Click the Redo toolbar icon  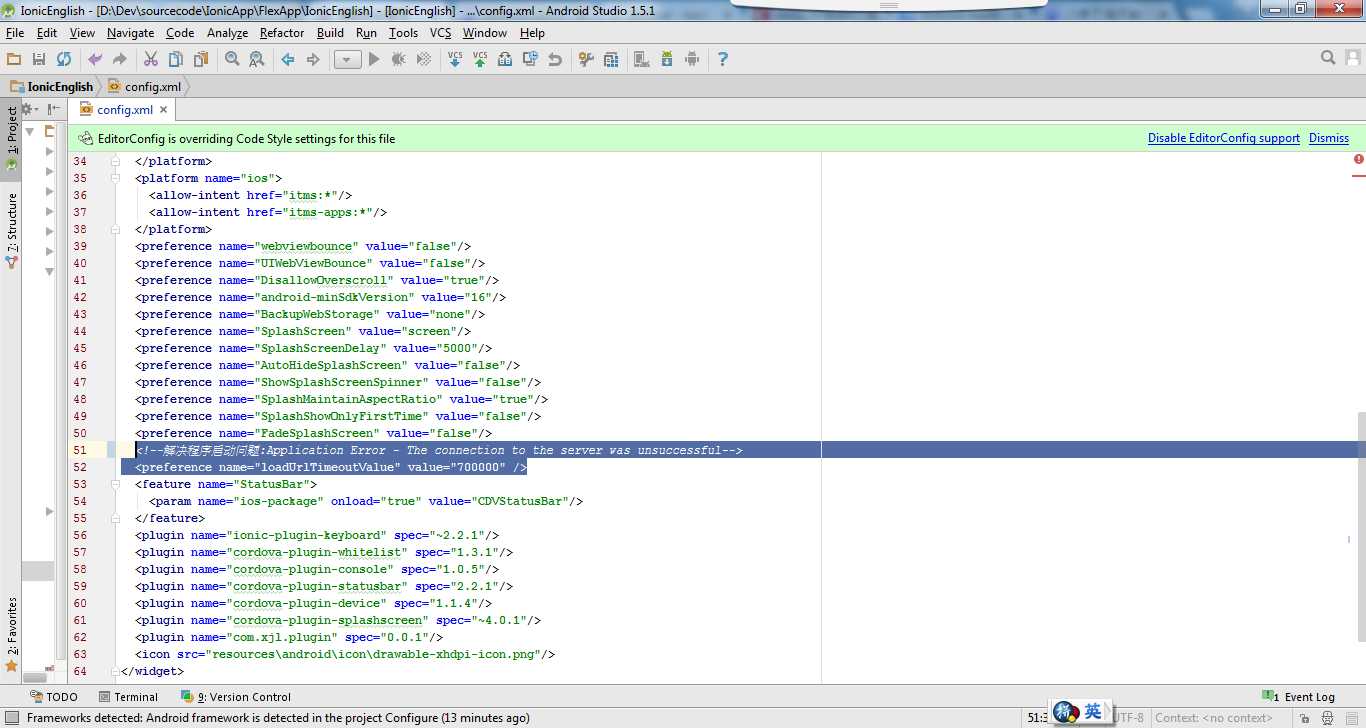120,60
